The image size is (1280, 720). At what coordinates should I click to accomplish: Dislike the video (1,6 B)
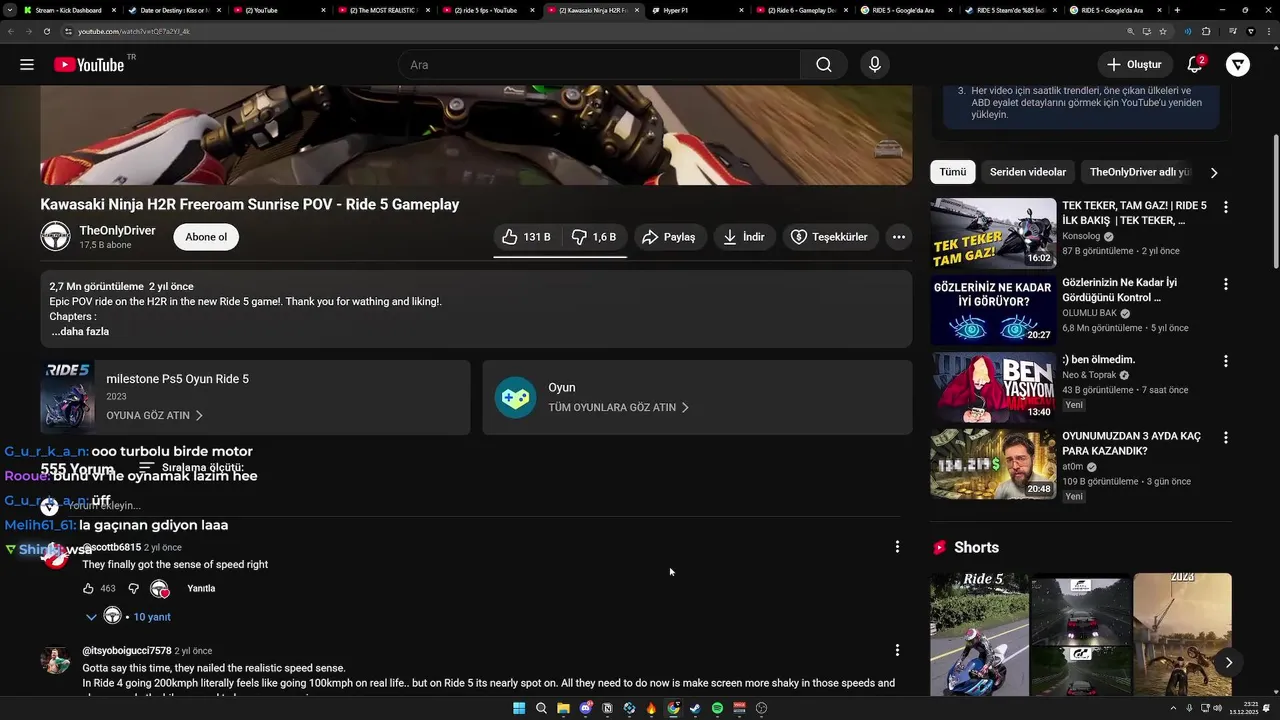[x=594, y=237]
